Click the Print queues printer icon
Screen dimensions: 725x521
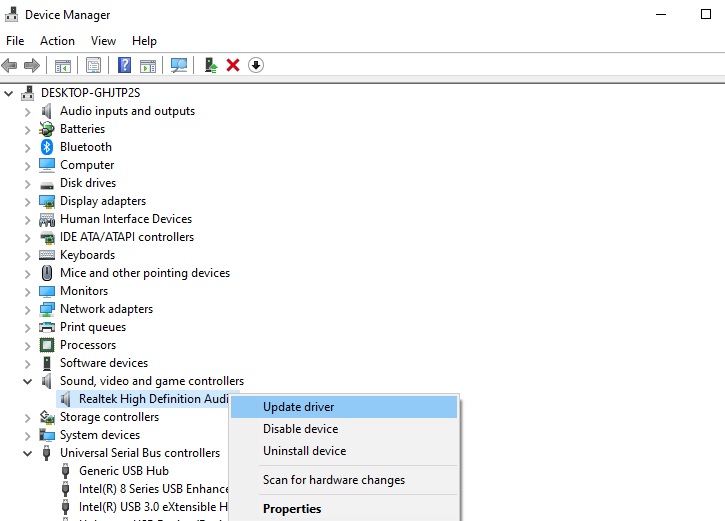tap(47, 327)
